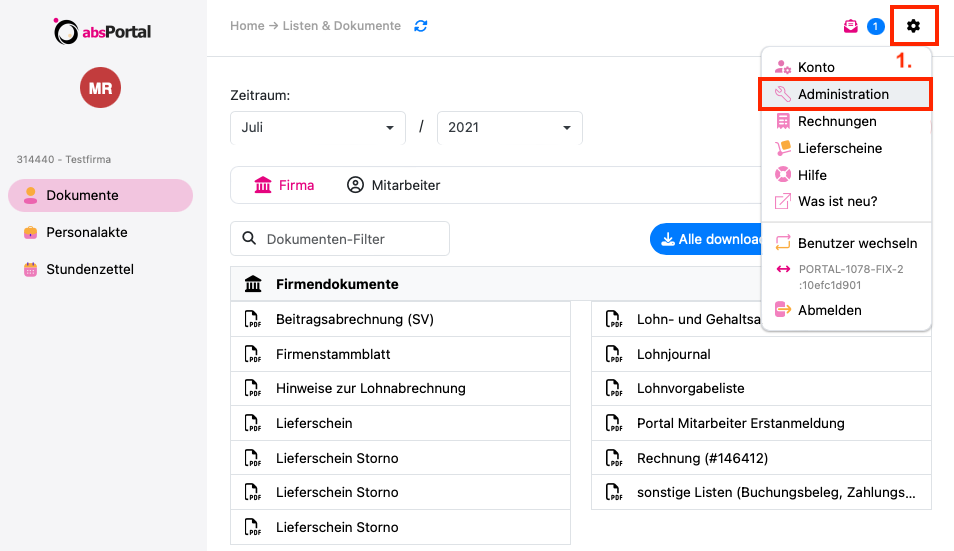Click the MR user avatar
The height and width of the screenshot is (551, 954).
coord(100,88)
